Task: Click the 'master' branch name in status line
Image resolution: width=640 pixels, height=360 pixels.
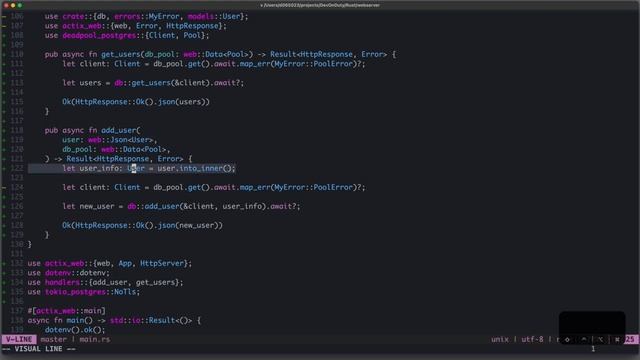Action: click(53, 339)
